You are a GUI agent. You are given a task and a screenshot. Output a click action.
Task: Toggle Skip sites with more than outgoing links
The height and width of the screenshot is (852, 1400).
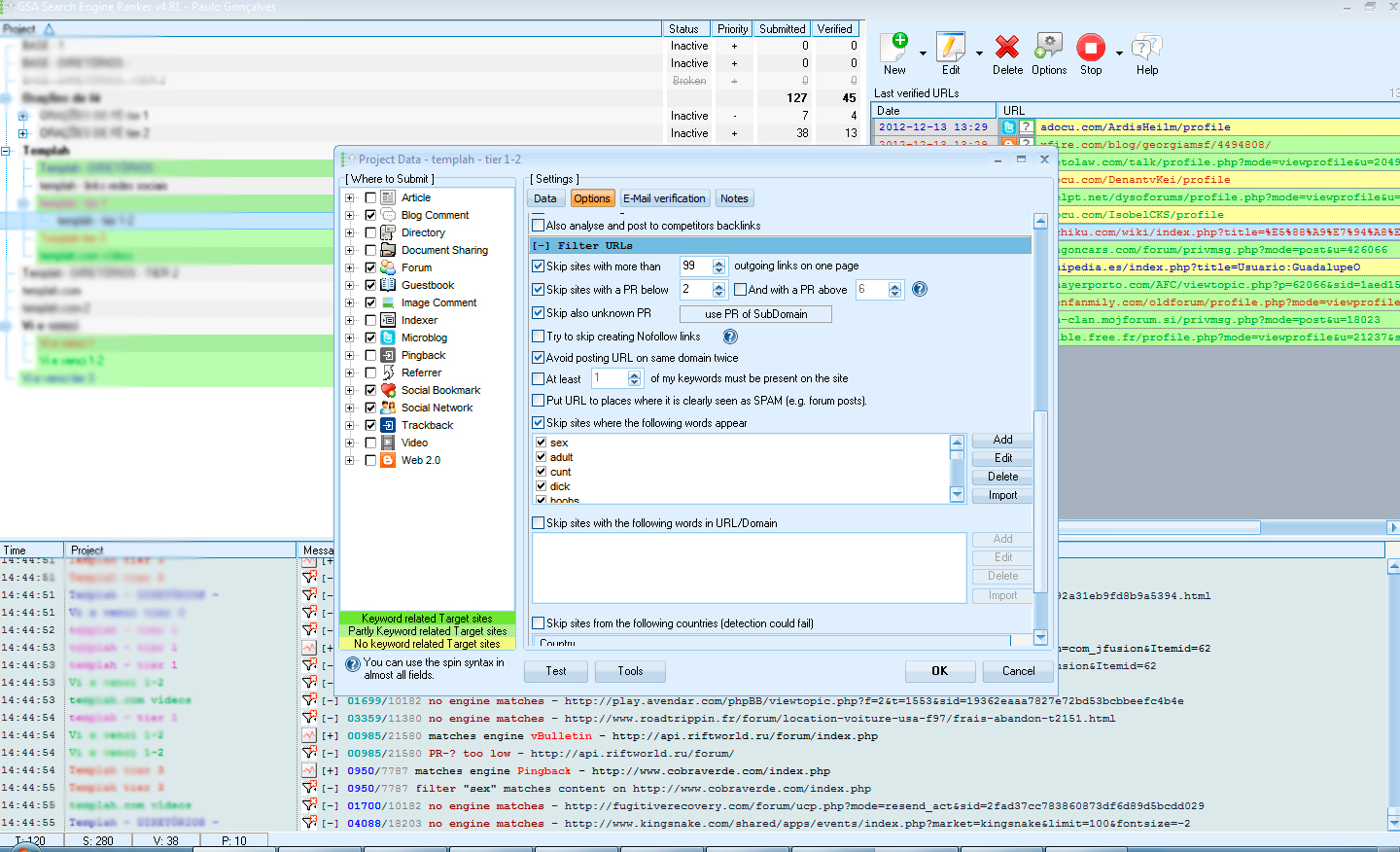[538, 266]
